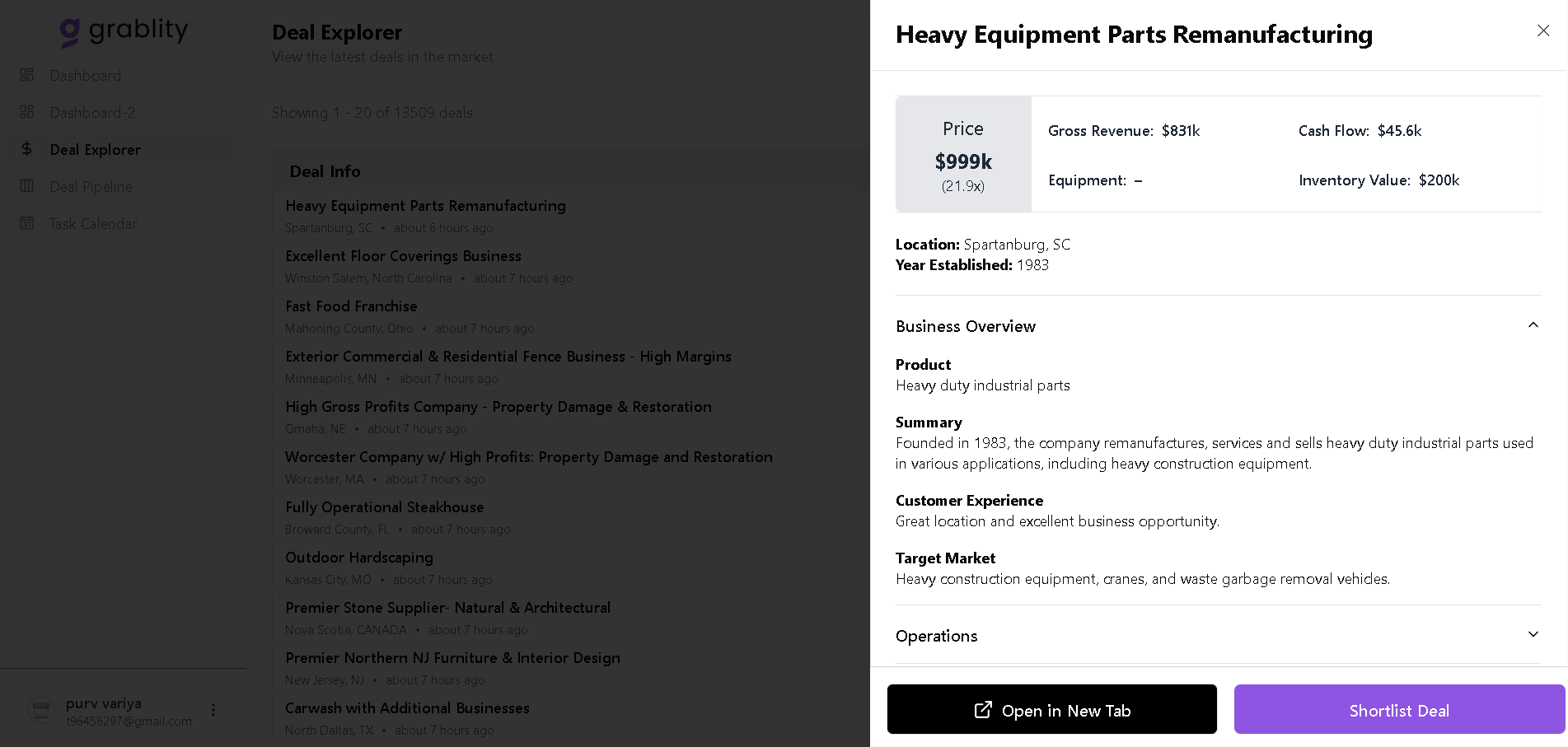Go to Deal Pipeline page
Image resolution: width=1568 pixels, height=747 pixels.
(91, 187)
